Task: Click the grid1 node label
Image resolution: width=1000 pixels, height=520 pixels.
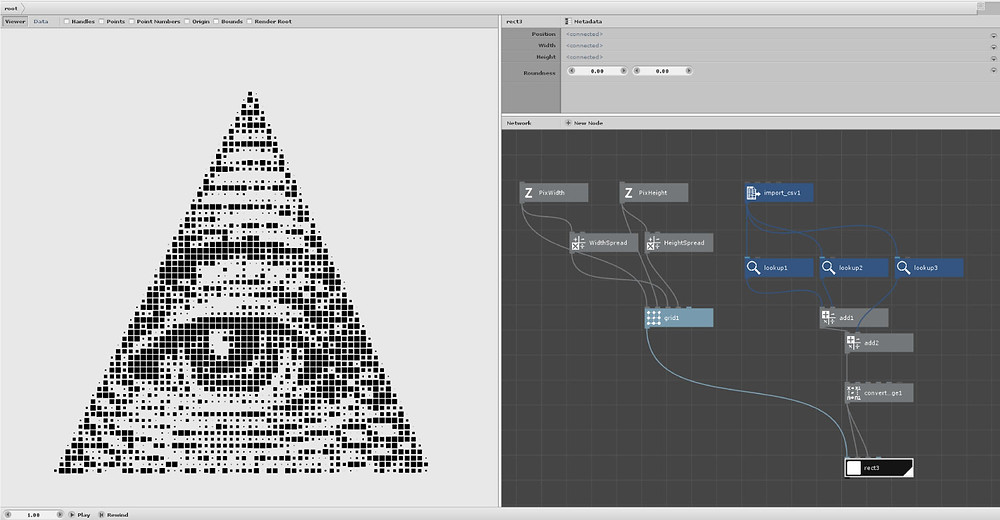Action: tap(671, 318)
